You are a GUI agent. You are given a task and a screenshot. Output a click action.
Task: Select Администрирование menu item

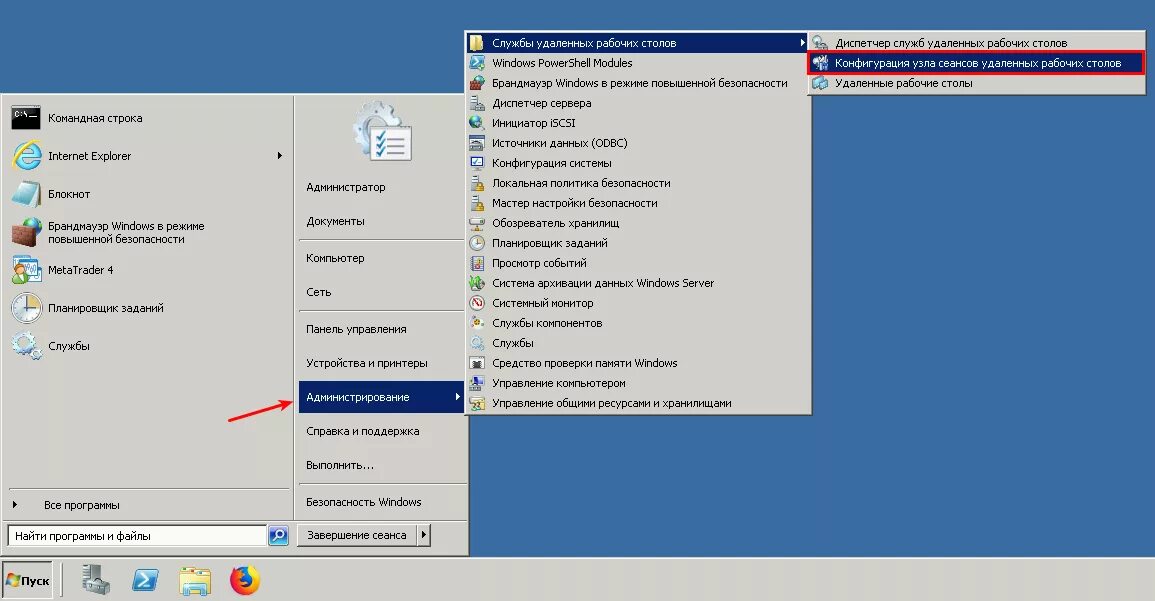pos(381,397)
